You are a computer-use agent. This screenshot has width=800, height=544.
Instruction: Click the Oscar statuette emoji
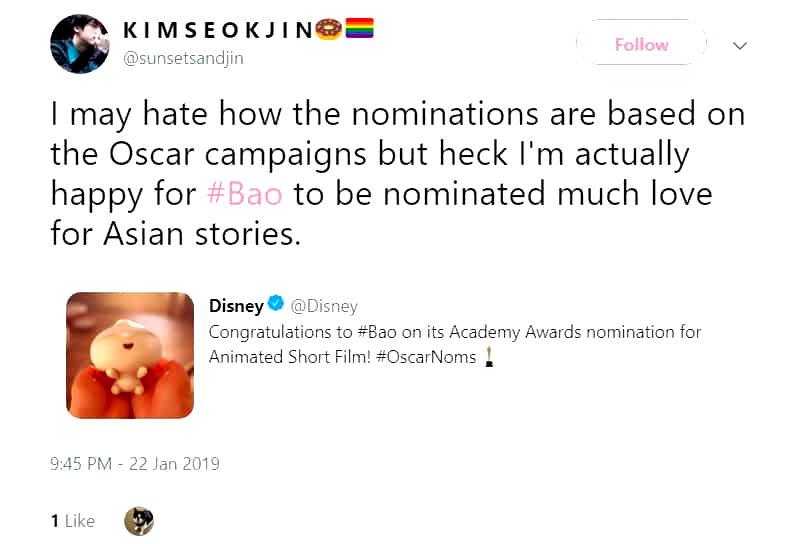489,357
